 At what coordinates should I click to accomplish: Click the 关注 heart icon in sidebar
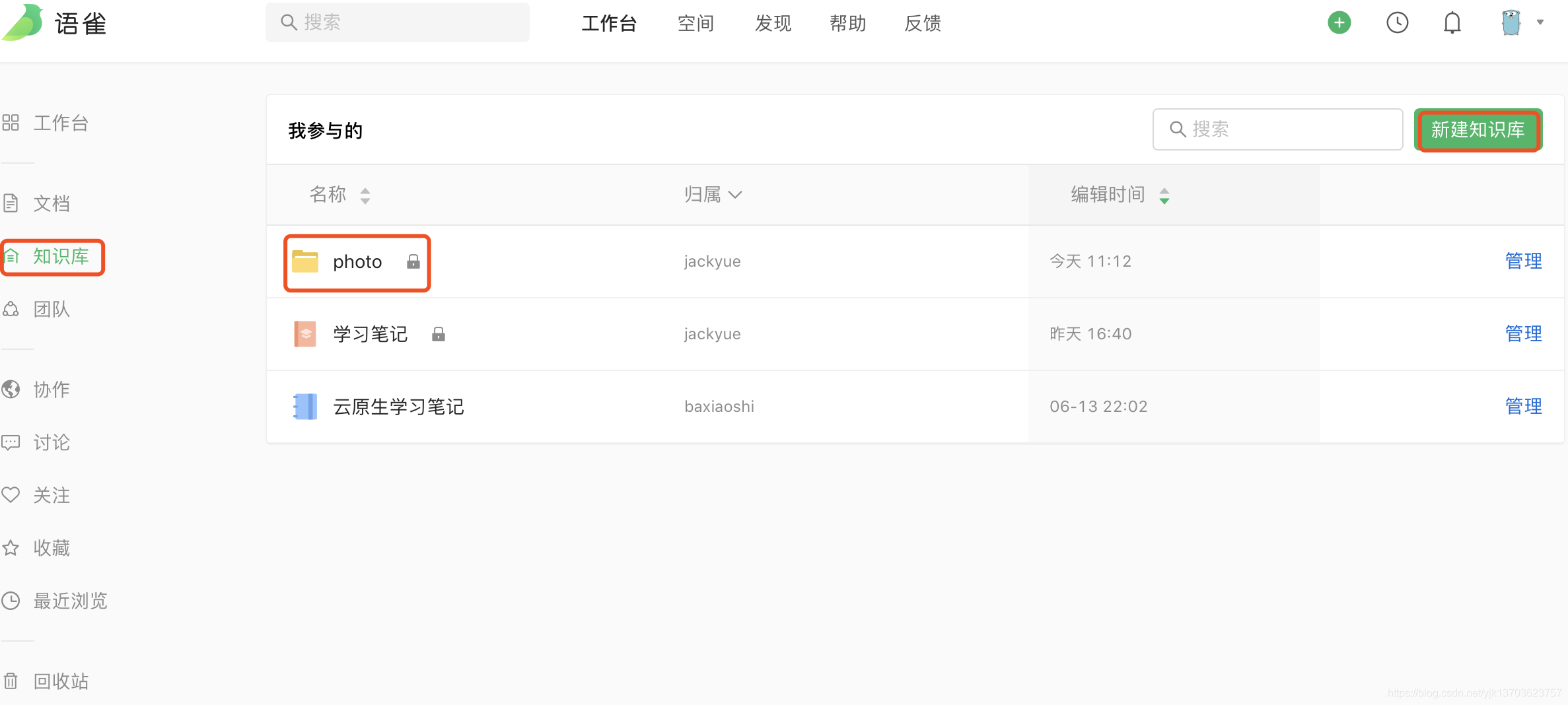click(x=11, y=494)
